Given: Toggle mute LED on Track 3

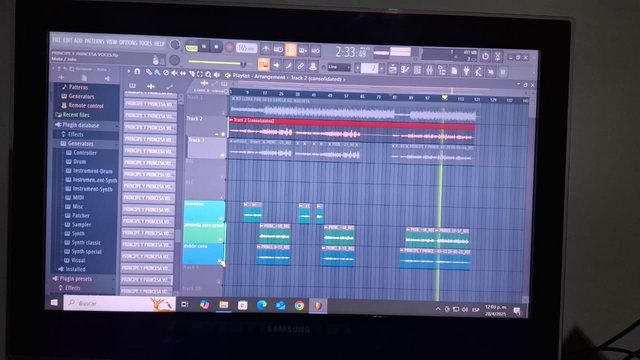Looking at the screenshot, I should point(223,155).
